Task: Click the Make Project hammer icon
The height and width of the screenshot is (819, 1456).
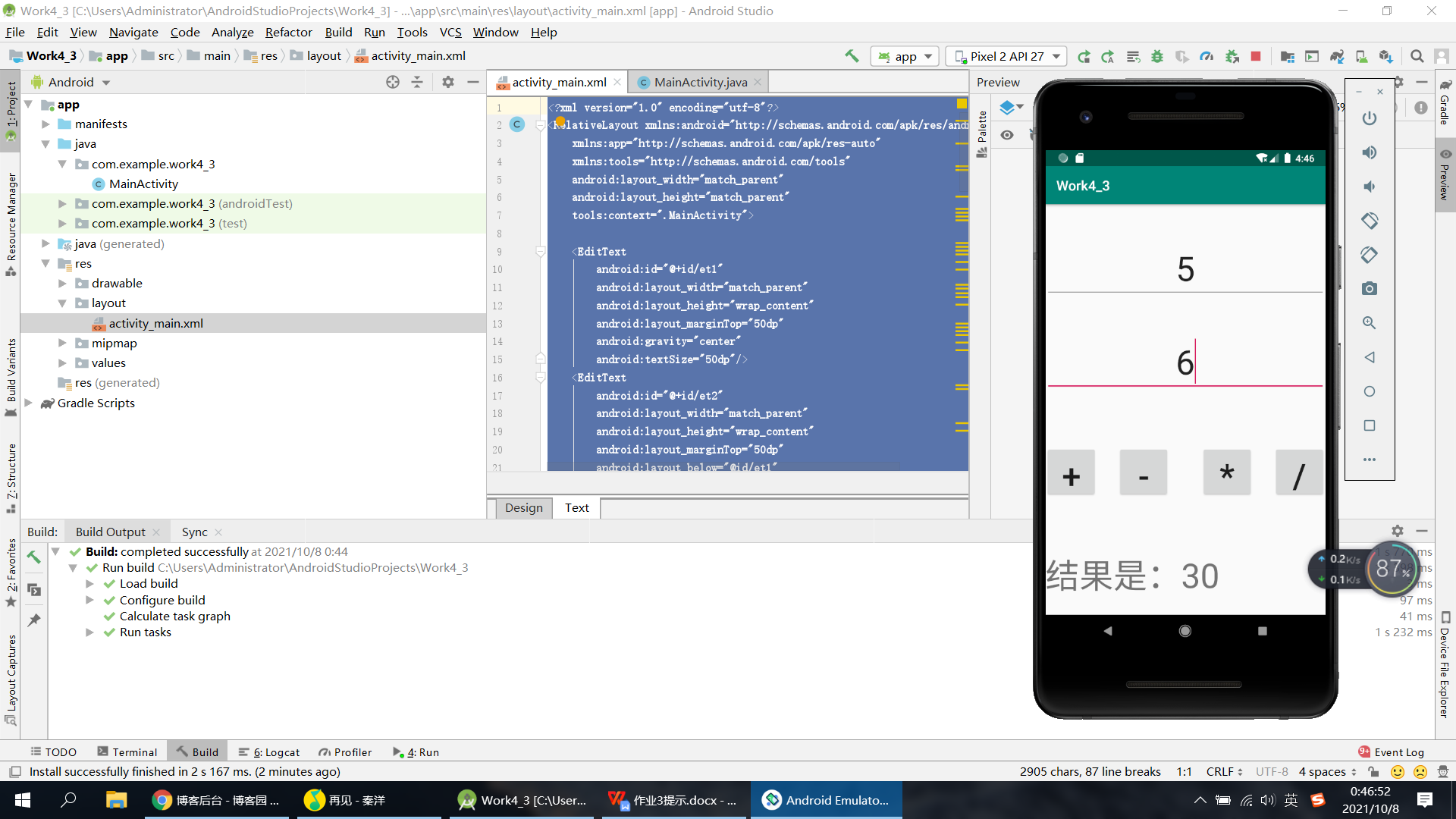Action: coord(852,56)
